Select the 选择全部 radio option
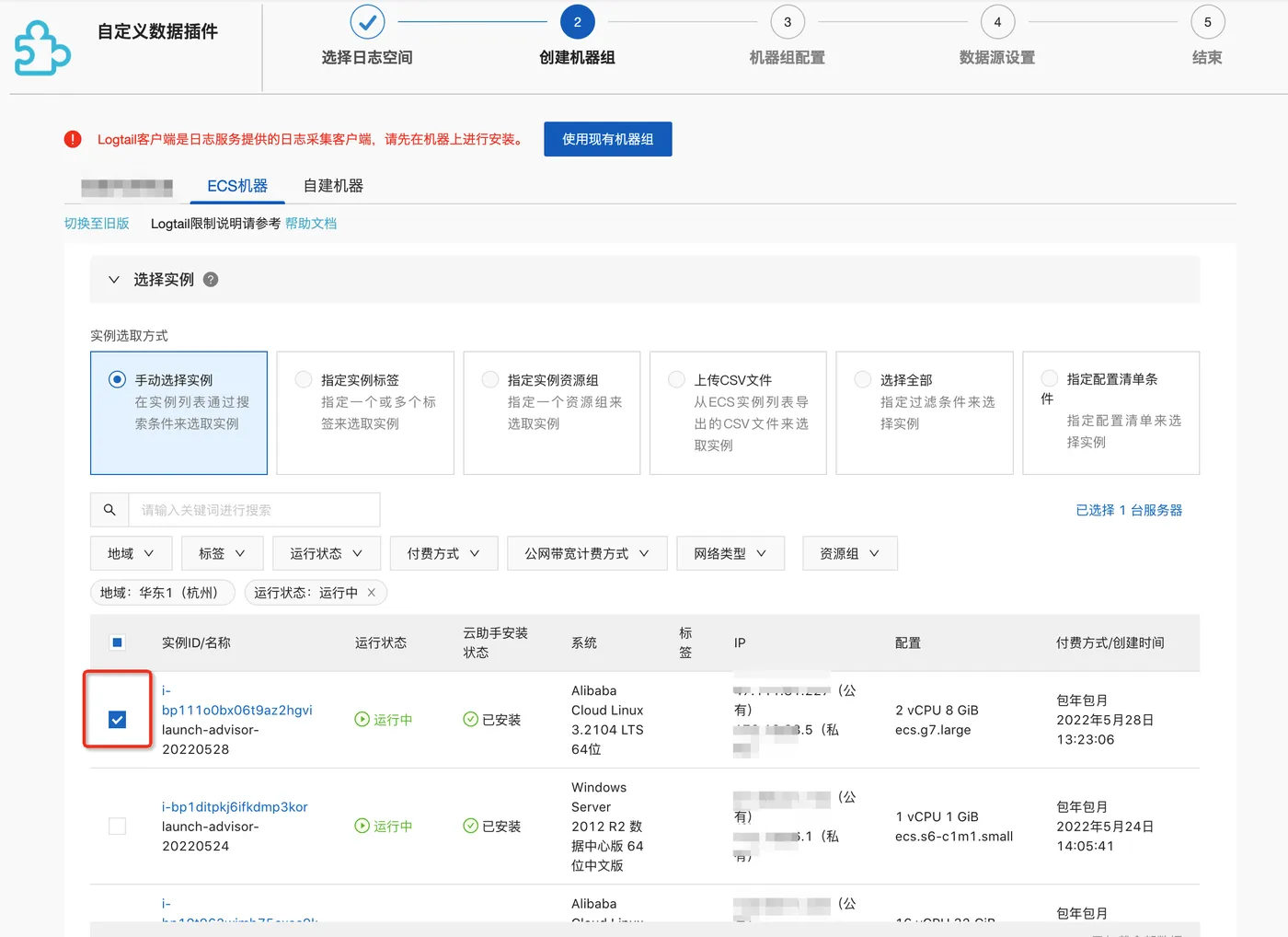The width and height of the screenshot is (1288, 937). [x=863, y=379]
